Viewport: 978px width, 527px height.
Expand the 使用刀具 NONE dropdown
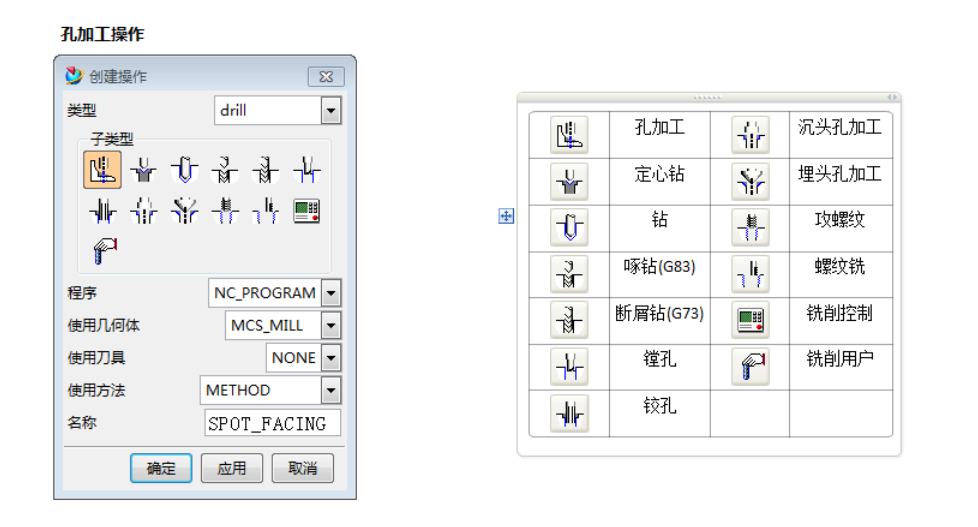pos(331,357)
